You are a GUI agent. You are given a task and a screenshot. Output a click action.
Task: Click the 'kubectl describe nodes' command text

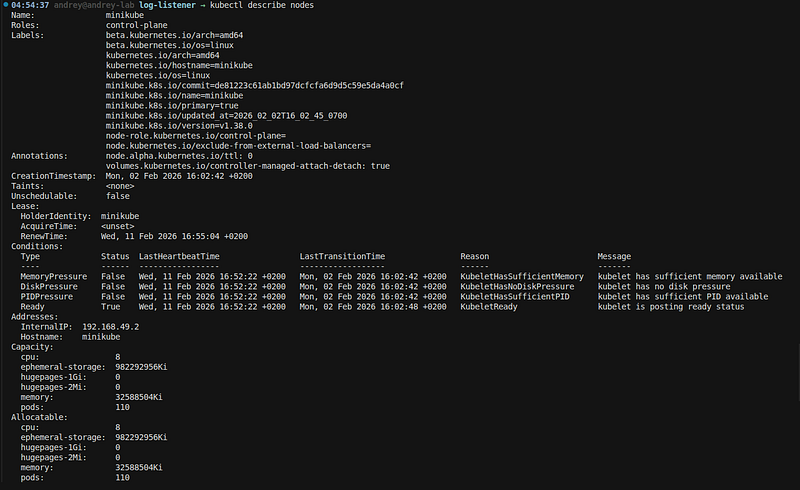point(262,5)
